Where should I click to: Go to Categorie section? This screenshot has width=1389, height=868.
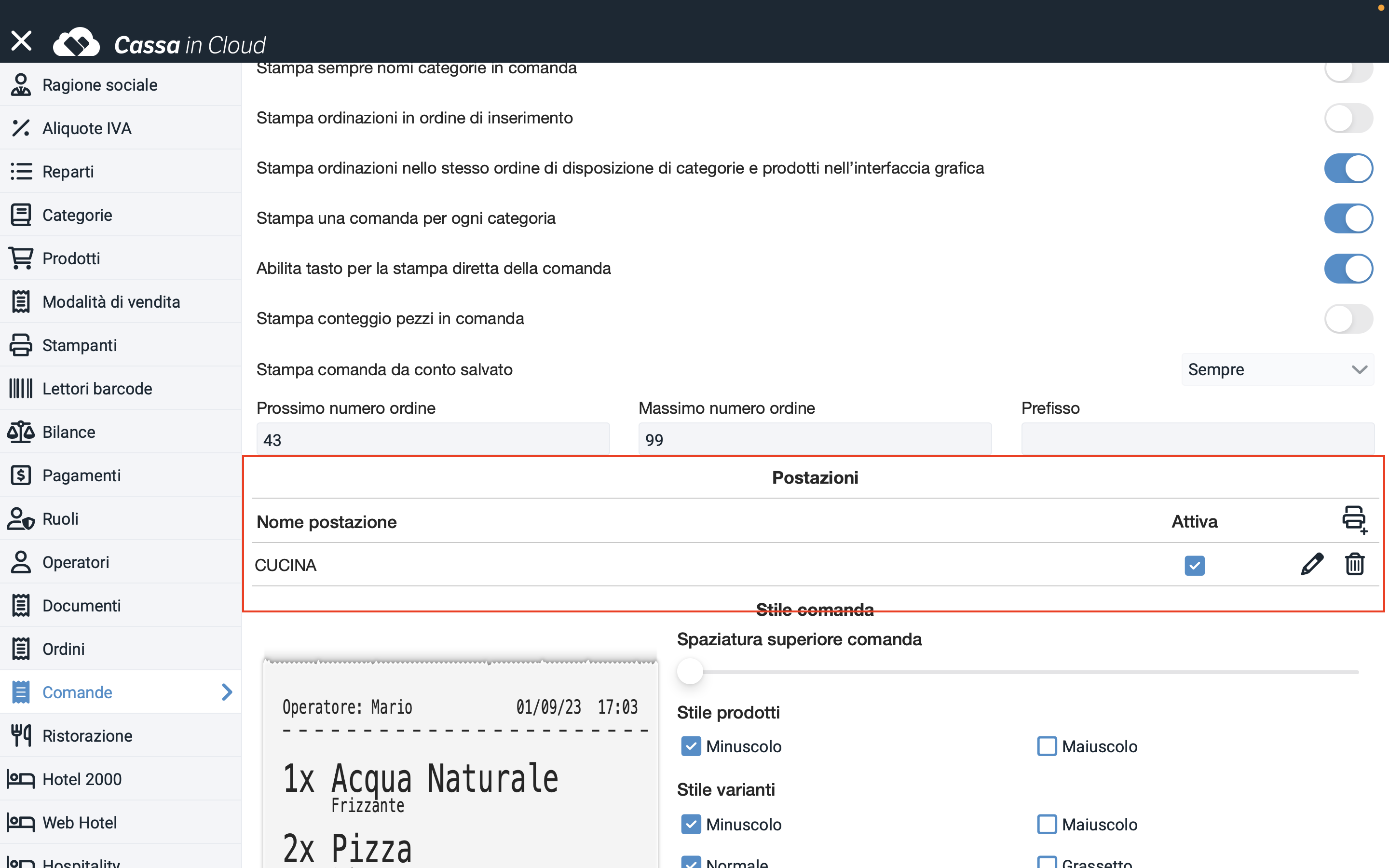point(121,215)
